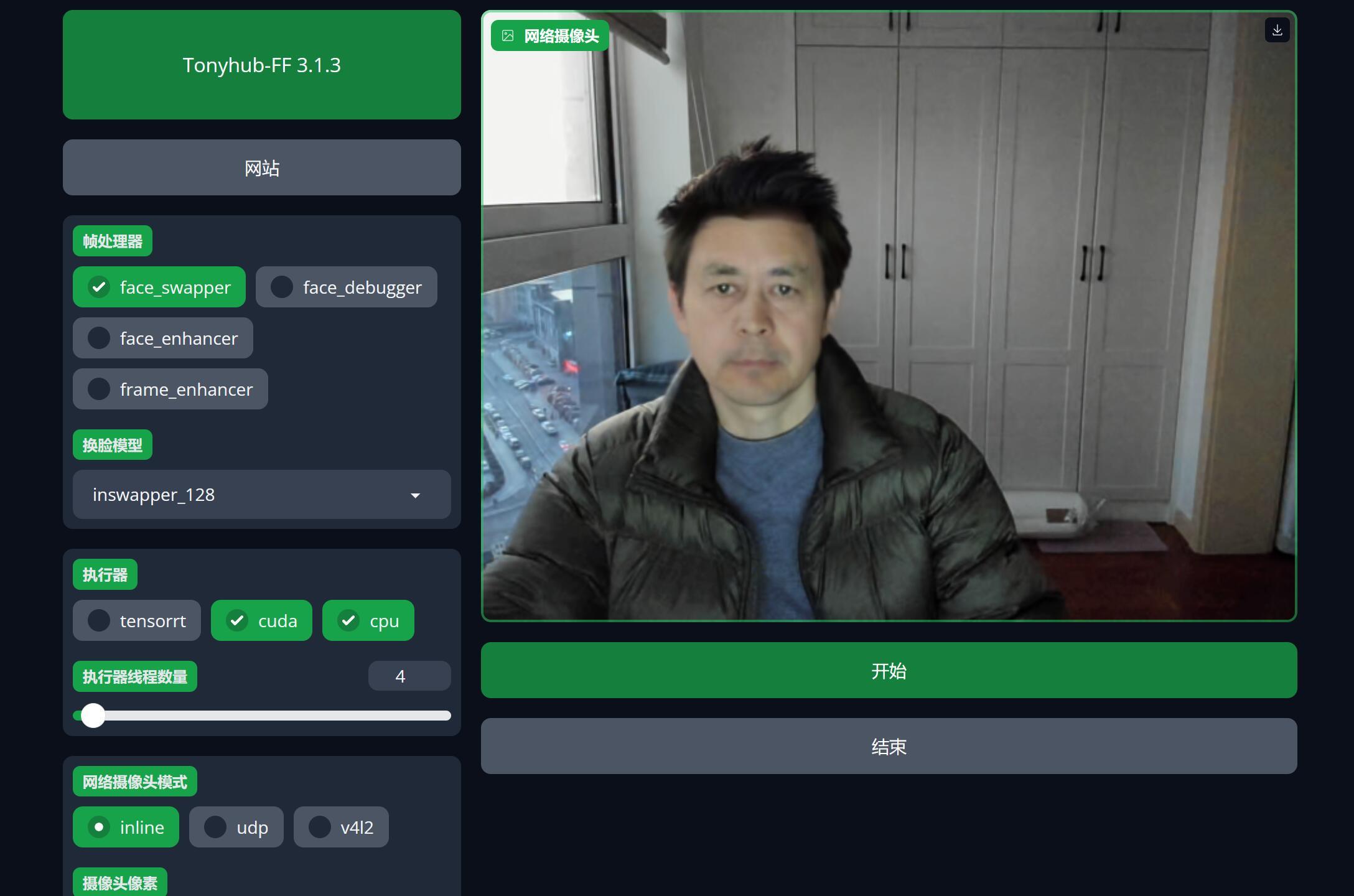Click the thread count number field showing 4

click(409, 676)
